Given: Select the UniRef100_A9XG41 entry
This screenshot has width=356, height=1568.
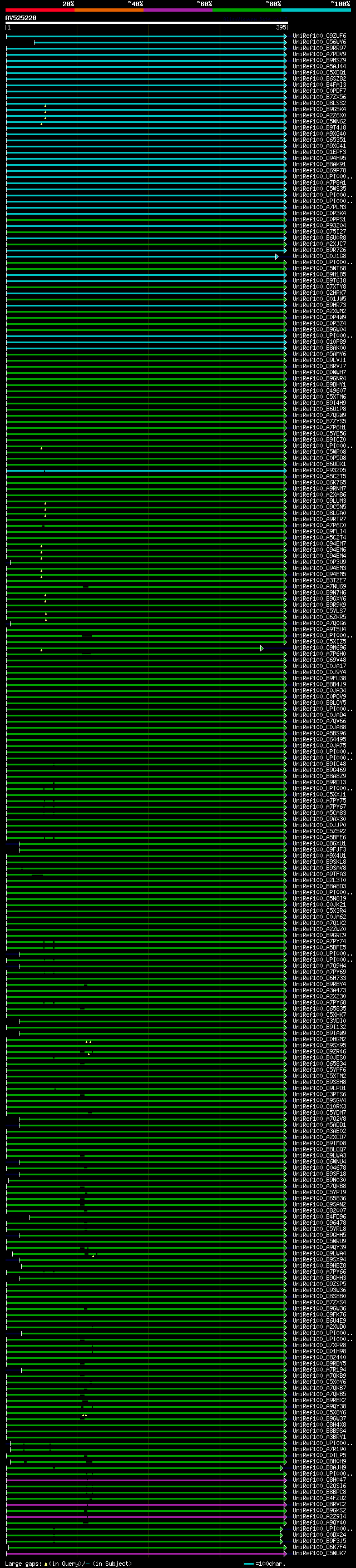Looking at the screenshot, I should coord(319,146).
